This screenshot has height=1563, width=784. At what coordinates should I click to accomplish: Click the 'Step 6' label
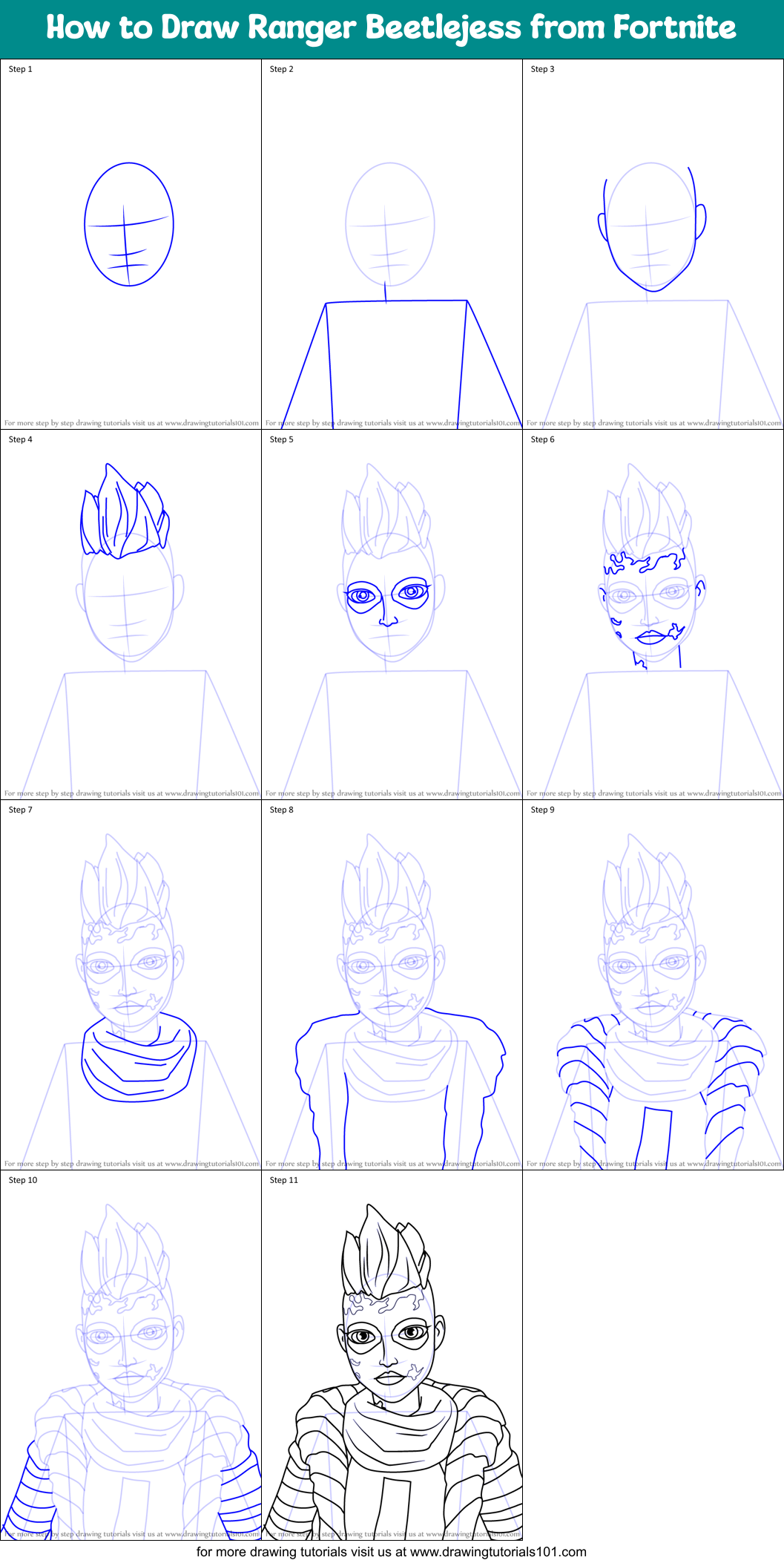click(x=543, y=439)
